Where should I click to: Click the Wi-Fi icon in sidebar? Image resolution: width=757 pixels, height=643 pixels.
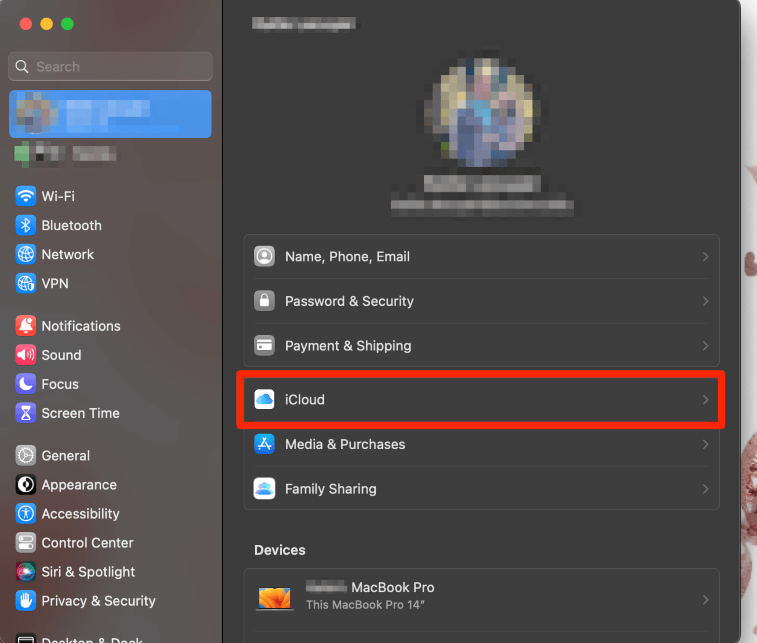click(25, 196)
